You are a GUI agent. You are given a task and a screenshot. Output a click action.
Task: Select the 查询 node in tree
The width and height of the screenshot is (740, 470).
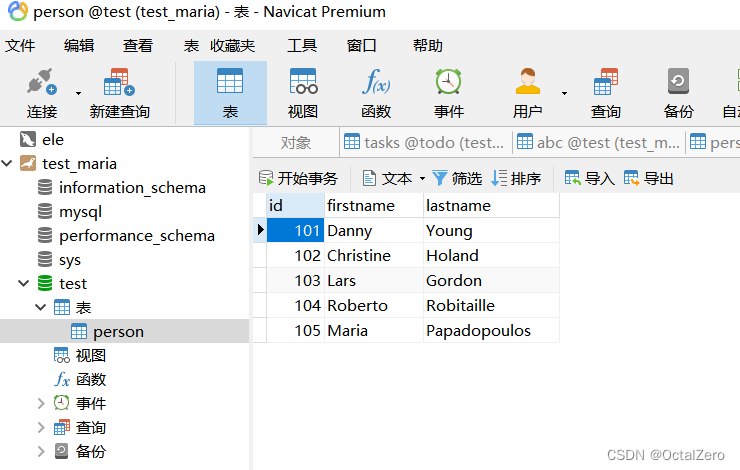(91, 428)
